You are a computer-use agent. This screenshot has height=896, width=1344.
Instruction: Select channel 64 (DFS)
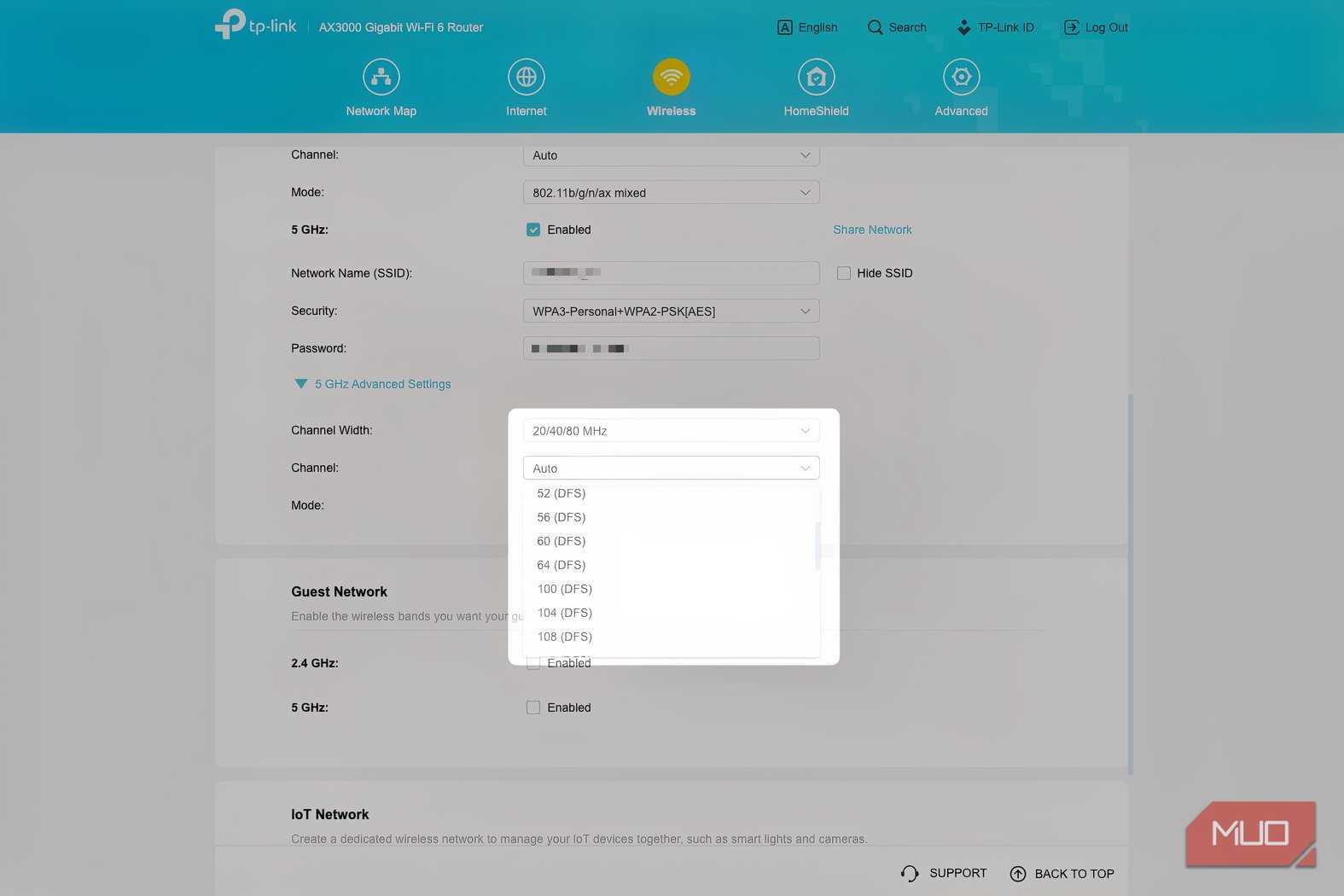click(x=670, y=565)
